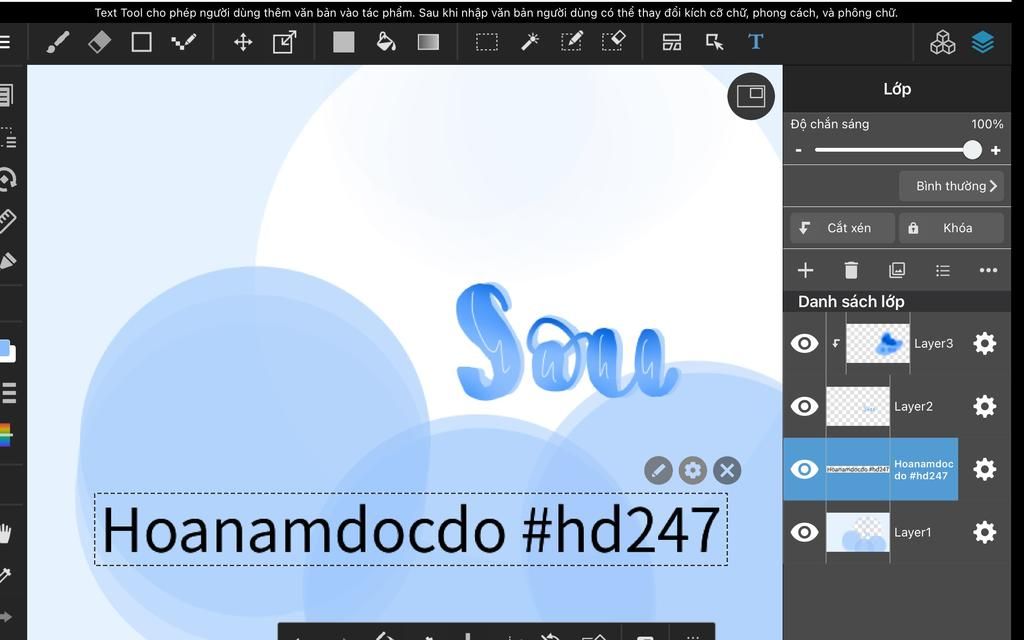This screenshot has width=1024, height=640.
Task: Select Layer3 thumbnail
Action: (878, 344)
